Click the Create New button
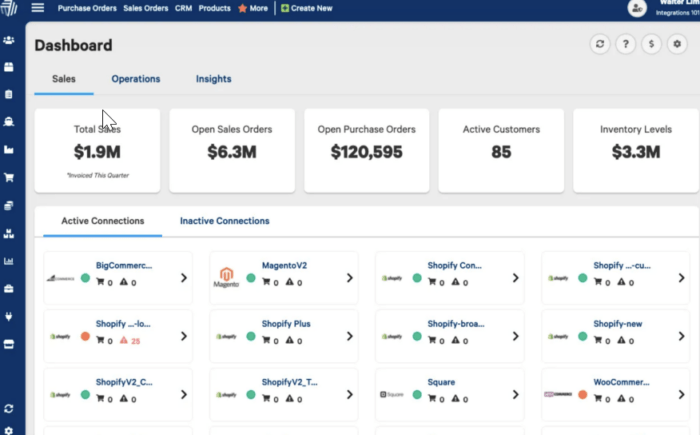Image resolution: width=700 pixels, height=435 pixels. coord(315,8)
